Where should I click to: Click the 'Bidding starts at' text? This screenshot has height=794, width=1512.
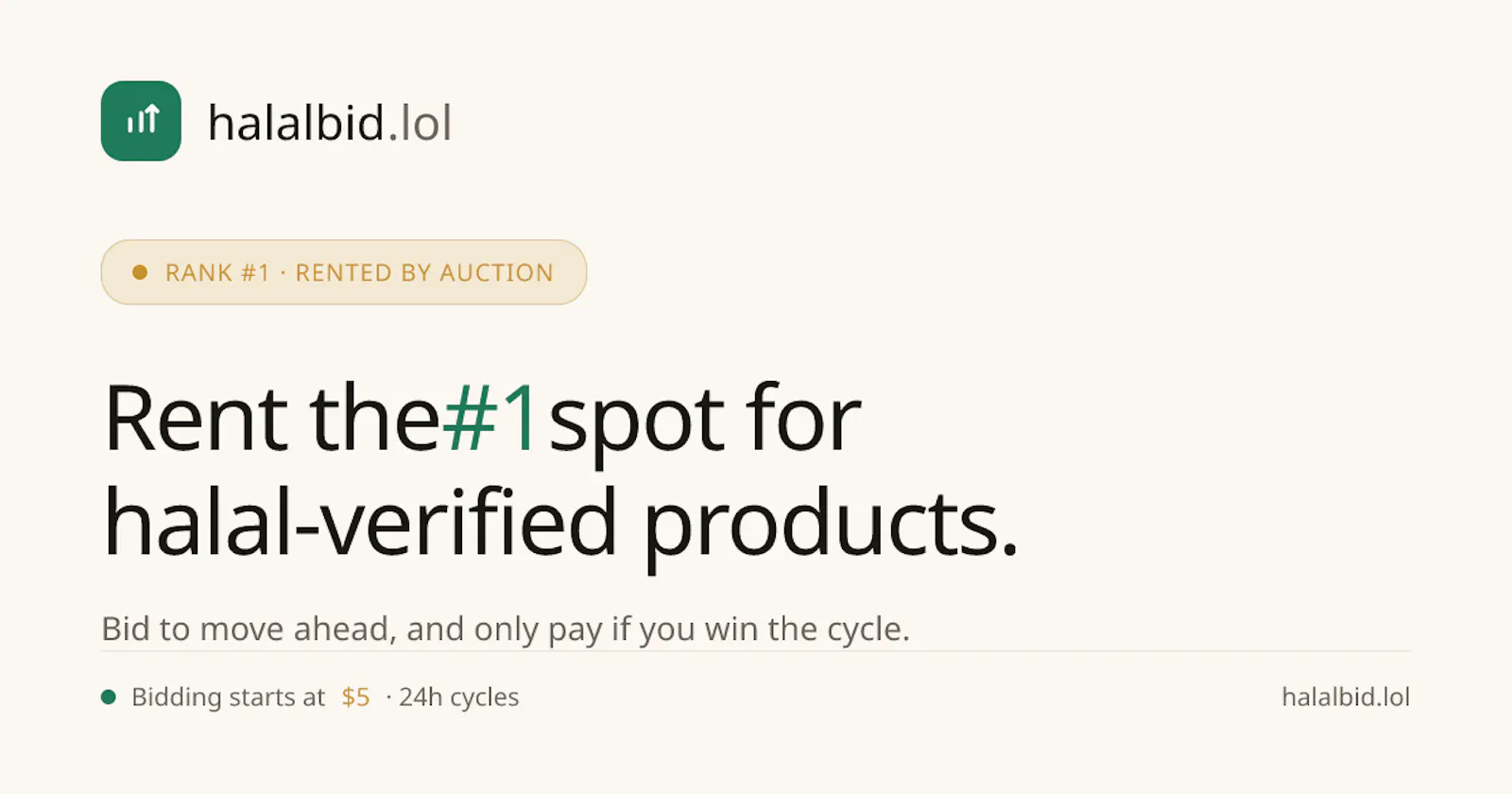[228, 697]
